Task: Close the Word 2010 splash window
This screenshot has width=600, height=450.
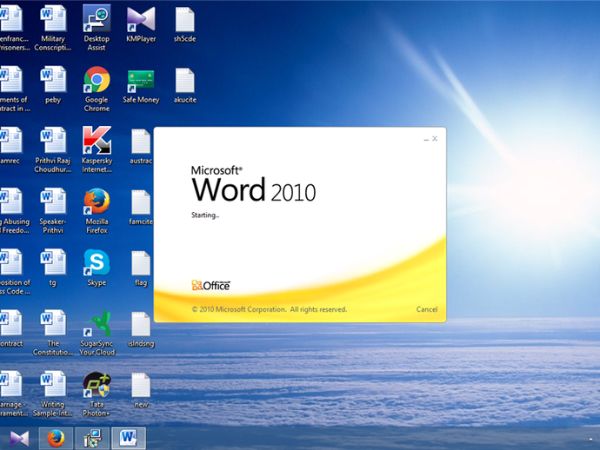Action: pos(435,139)
